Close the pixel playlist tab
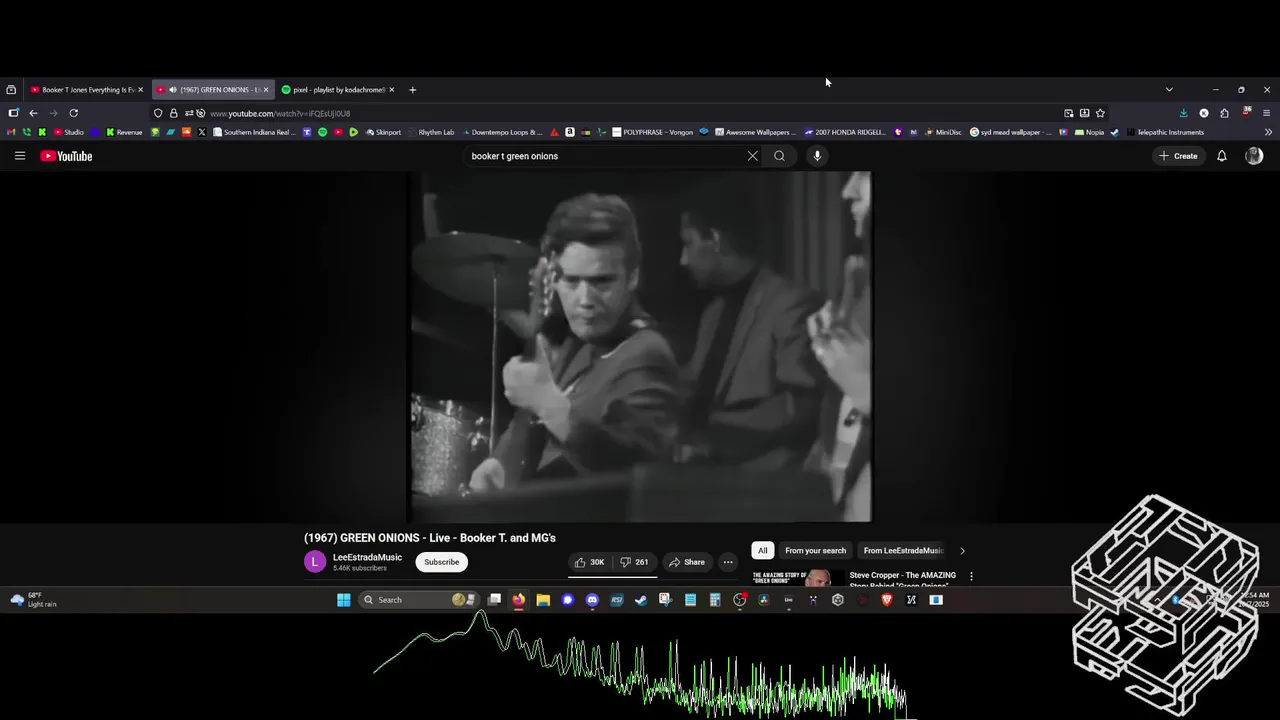 pyautogui.click(x=391, y=90)
